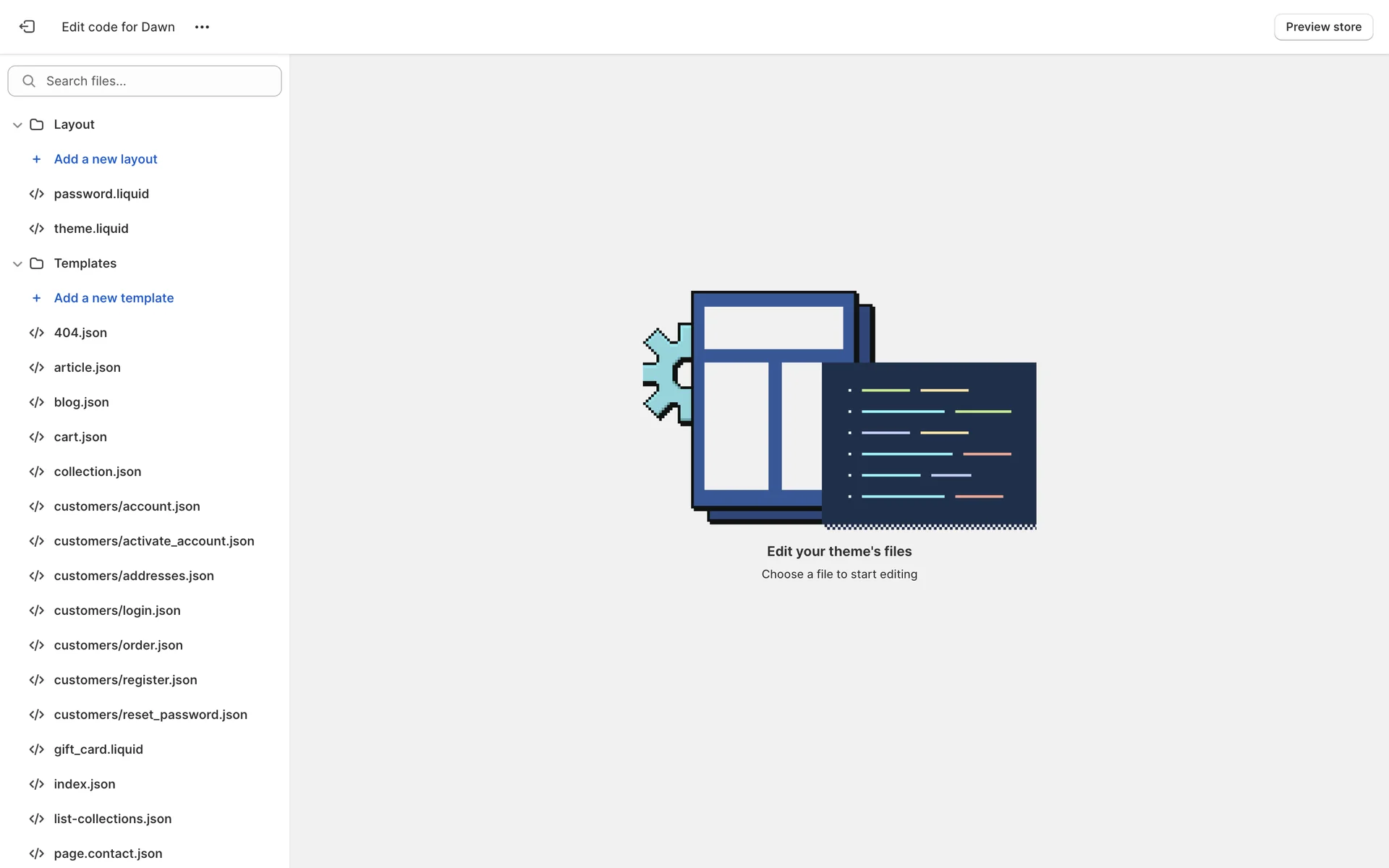The height and width of the screenshot is (868, 1389).
Task: Open the three-dot more actions menu
Action: coord(202,27)
